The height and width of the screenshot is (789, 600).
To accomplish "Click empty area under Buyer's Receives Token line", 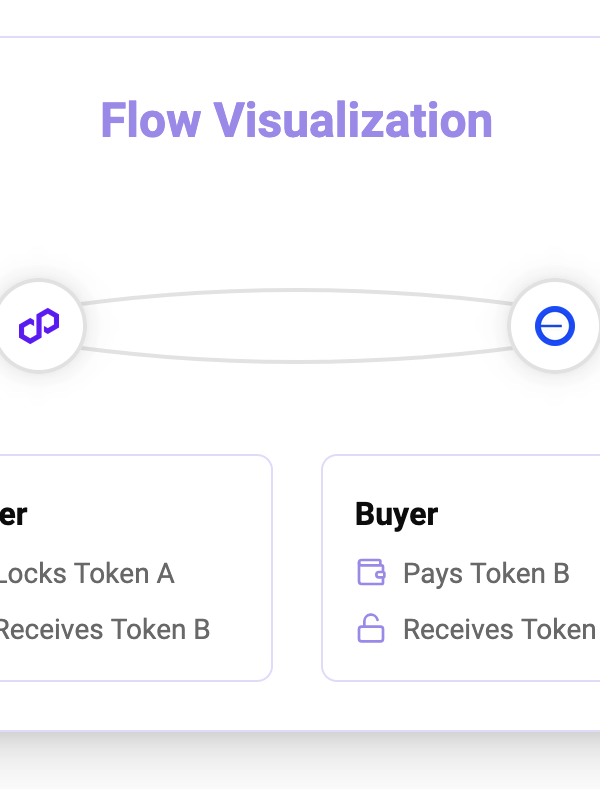I will (x=463, y=661).
